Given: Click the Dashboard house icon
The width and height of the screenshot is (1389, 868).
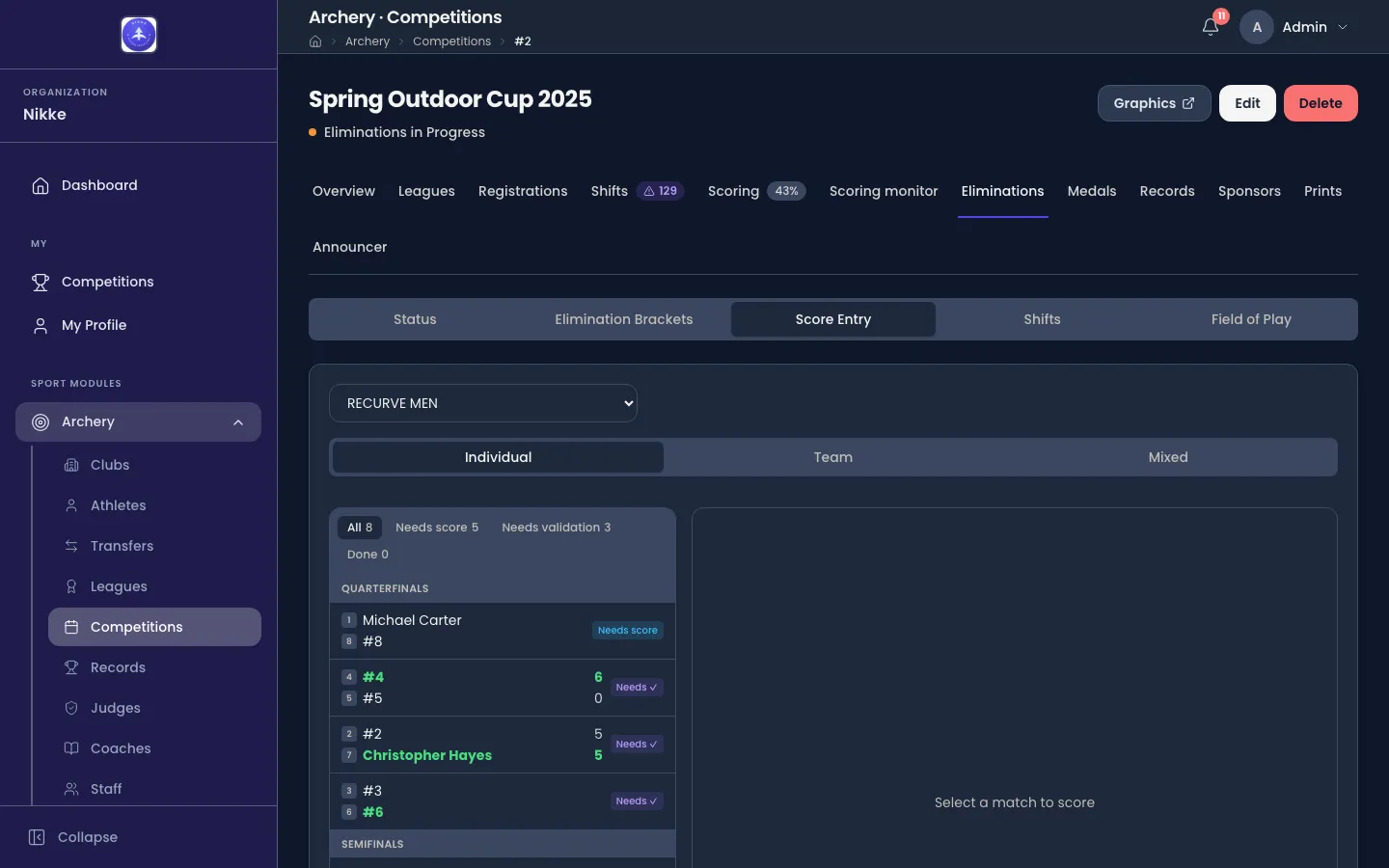Looking at the screenshot, I should coord(41,185).
